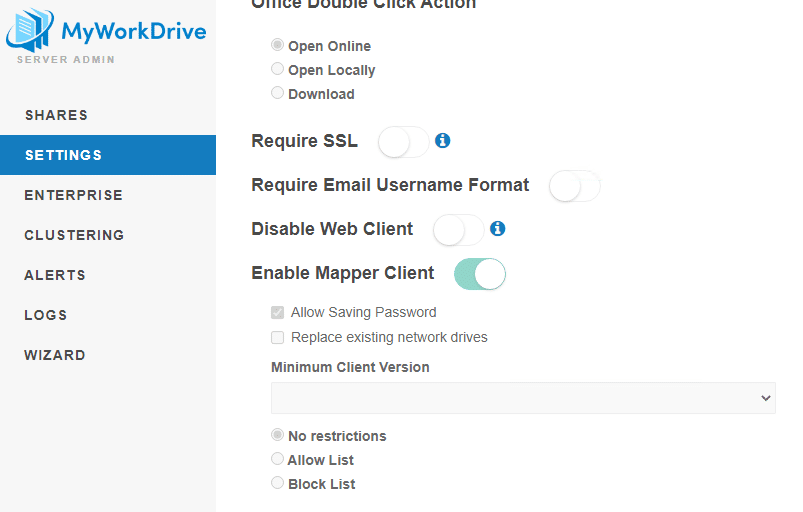The image size is (803, 512).
Task: Click info icon beside Disable Web Client
Action: (x=498, y=229)
